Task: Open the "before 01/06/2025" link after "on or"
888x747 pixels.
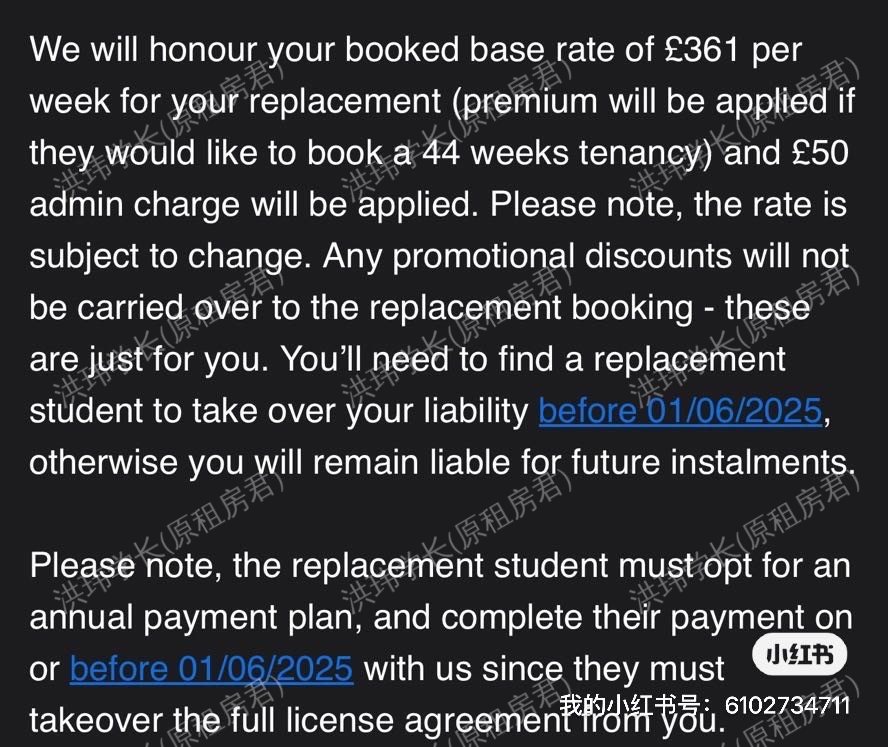Action: (x=211, y=668)
